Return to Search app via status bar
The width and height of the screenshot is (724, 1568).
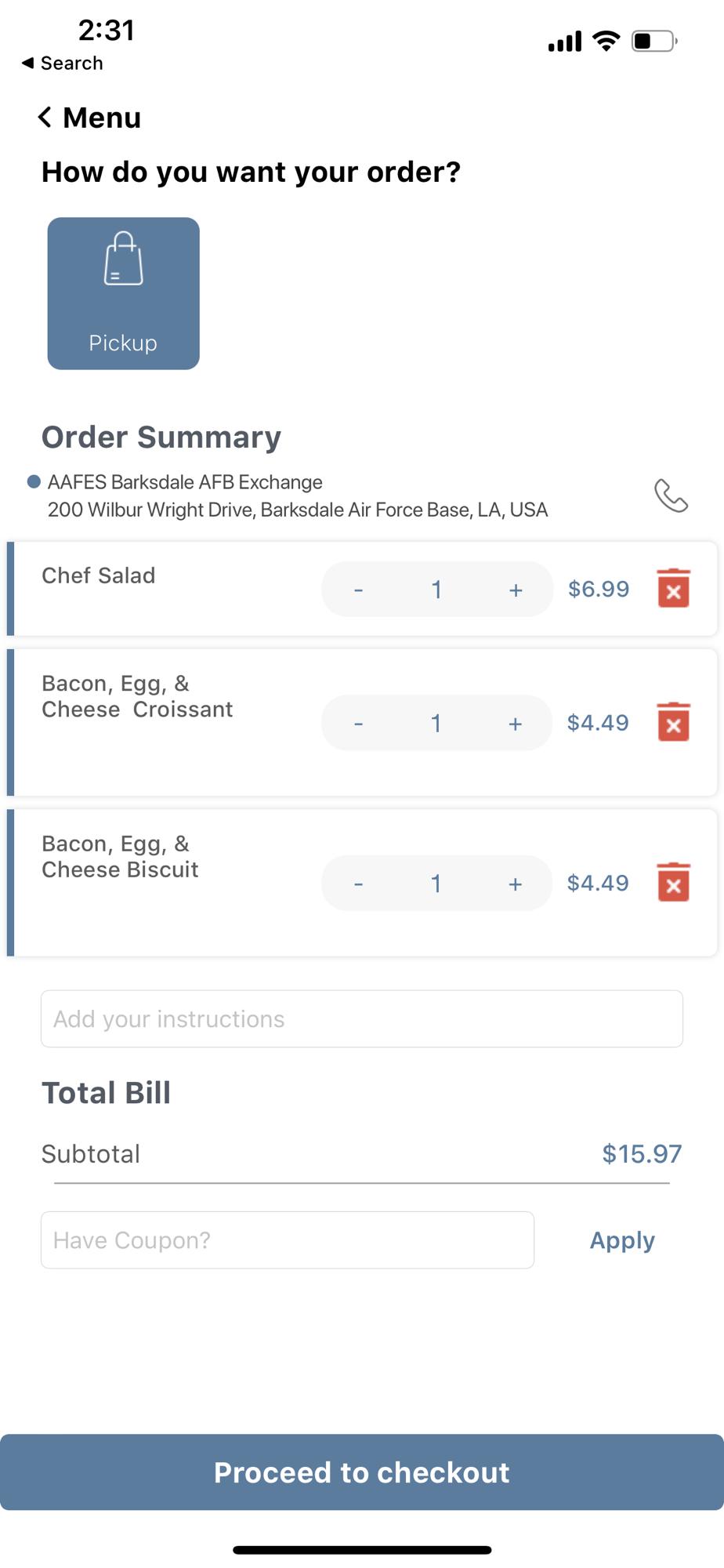pyautogui.click(x=63, y=64)
